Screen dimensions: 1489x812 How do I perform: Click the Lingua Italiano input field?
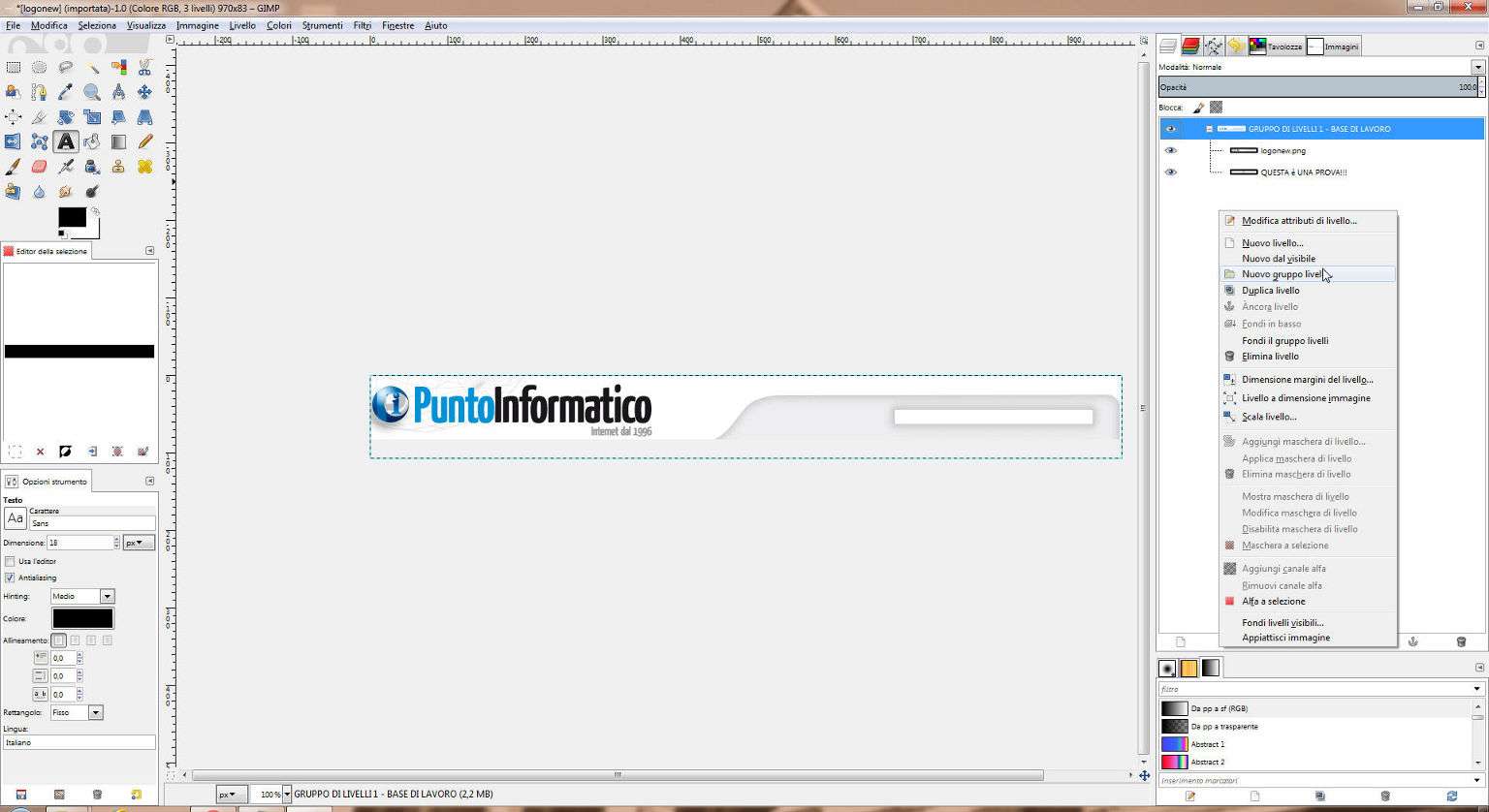pyautogui.click(x=79, y=742)
